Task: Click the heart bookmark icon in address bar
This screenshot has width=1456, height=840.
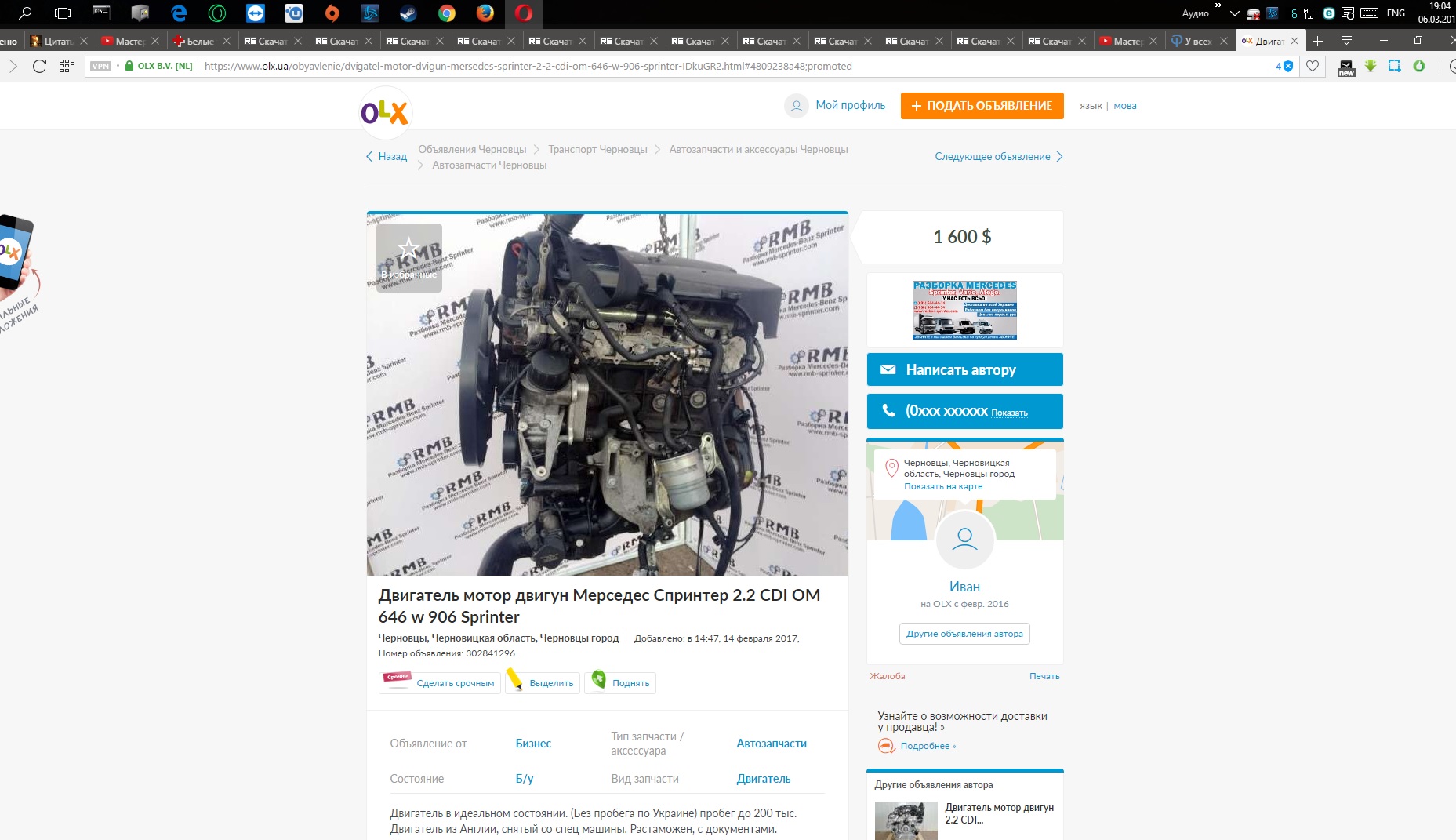Action: pos(1313,66)
